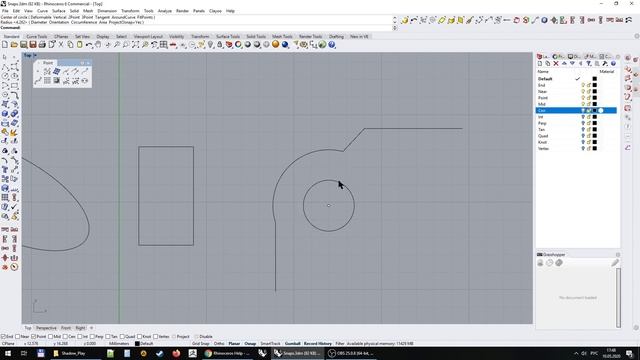Click the Save floppy disk icon
640x360 pixels.
point(24,44)
